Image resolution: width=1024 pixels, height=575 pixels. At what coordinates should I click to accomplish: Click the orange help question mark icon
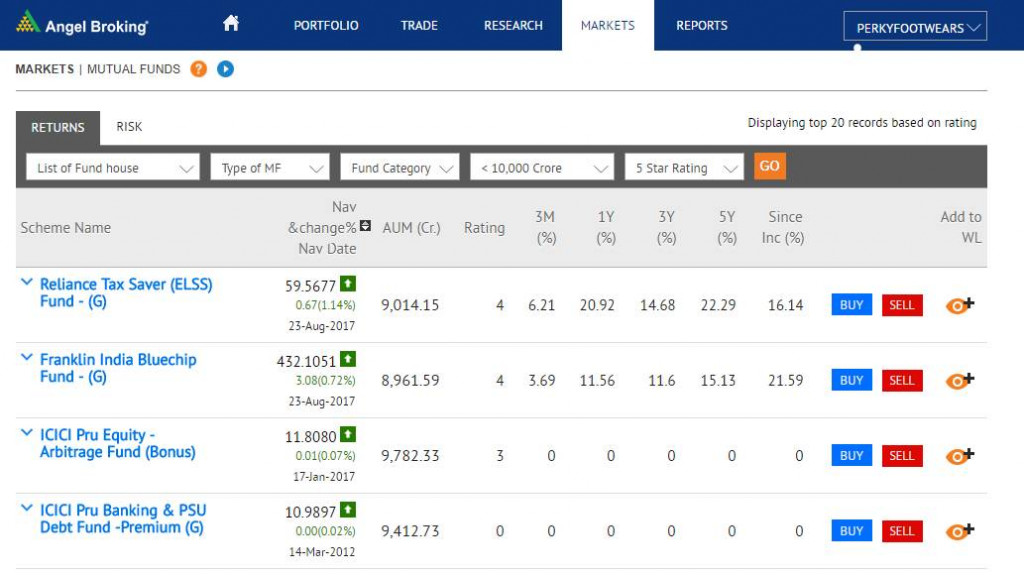click(198, 69)
